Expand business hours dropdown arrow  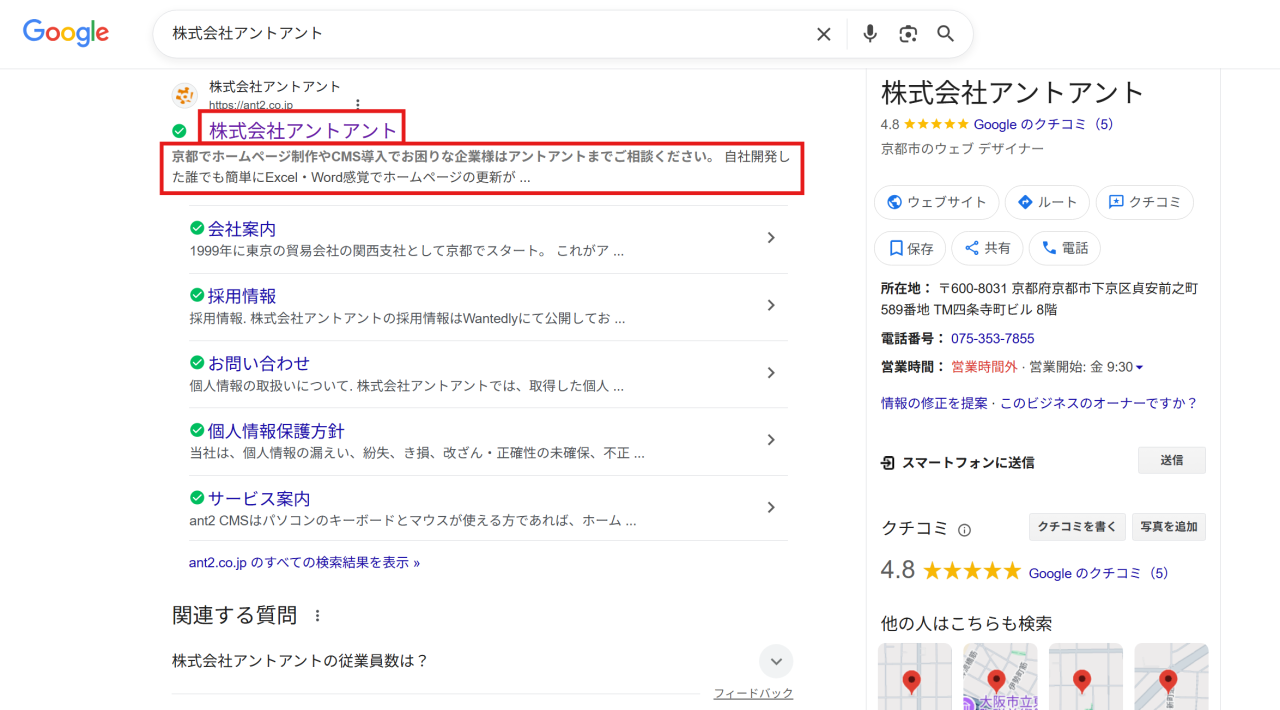click(1139, 368)
